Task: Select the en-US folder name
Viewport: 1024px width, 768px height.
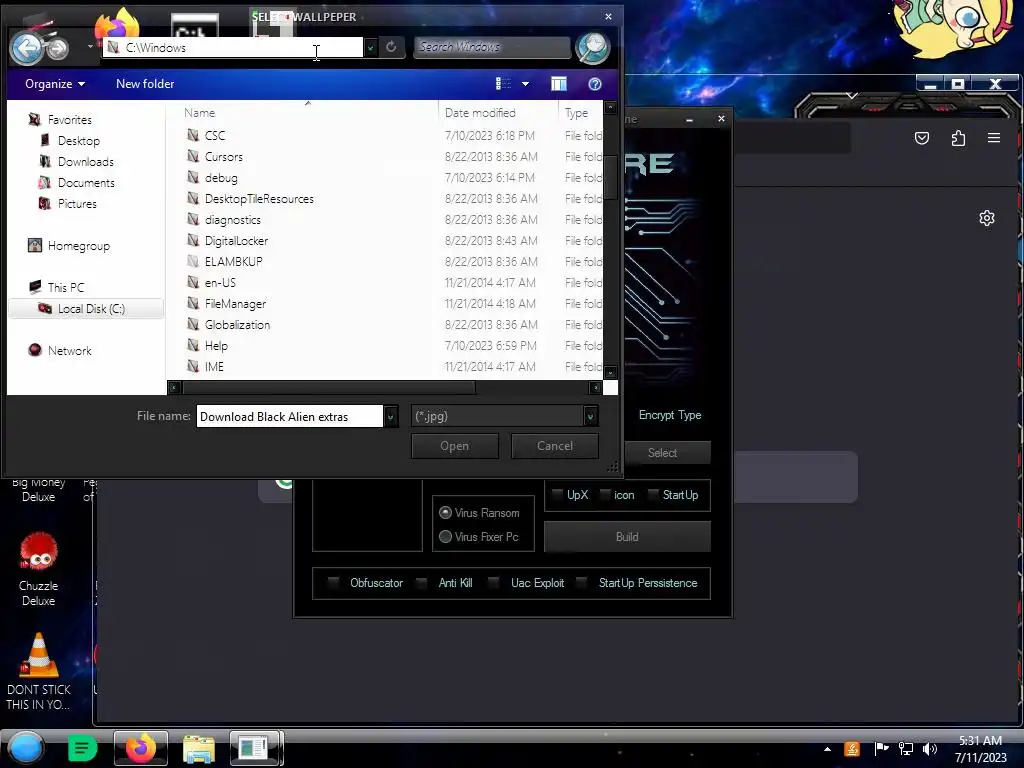Action: (x=220, y=282)
